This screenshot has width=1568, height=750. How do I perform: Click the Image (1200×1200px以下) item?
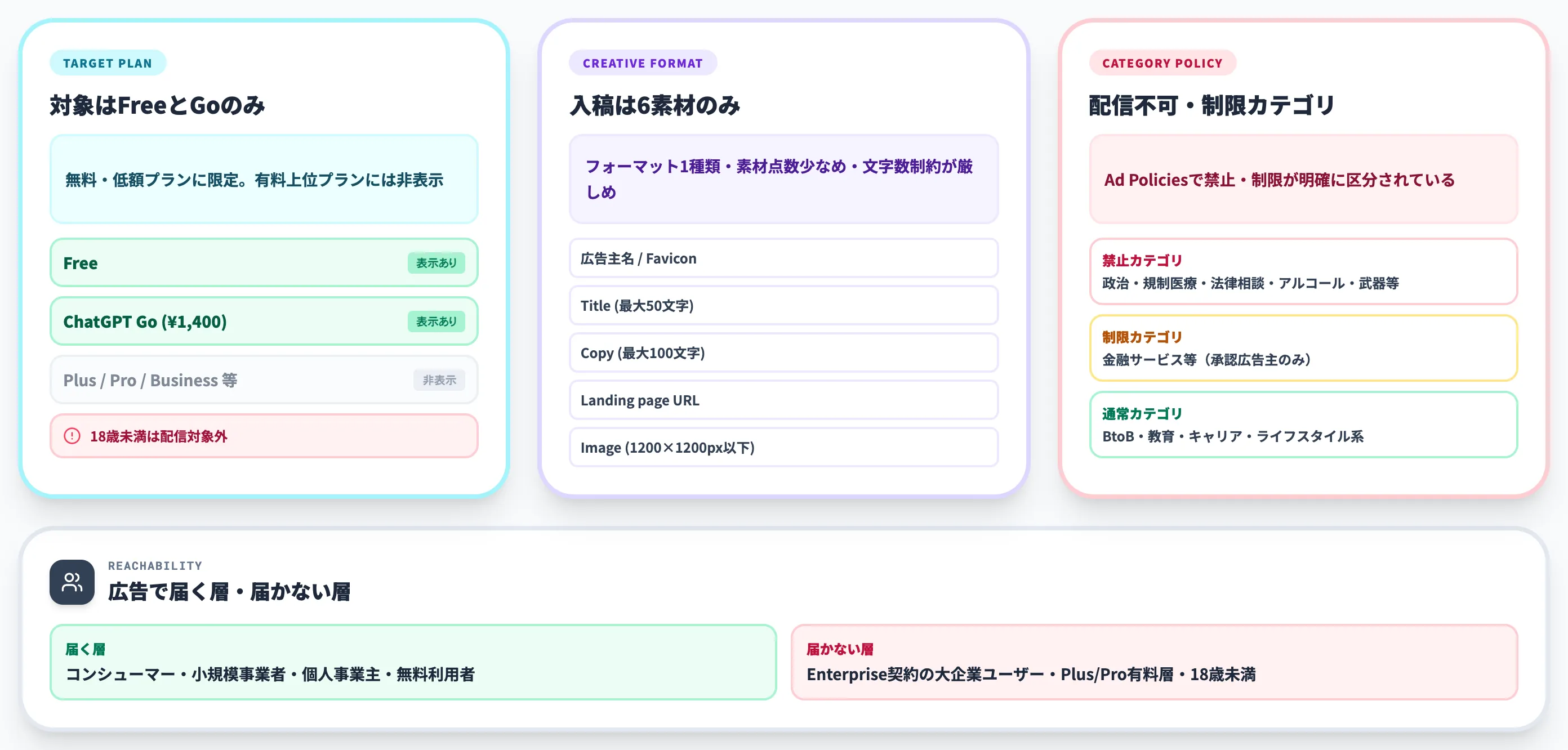point(783,448)
